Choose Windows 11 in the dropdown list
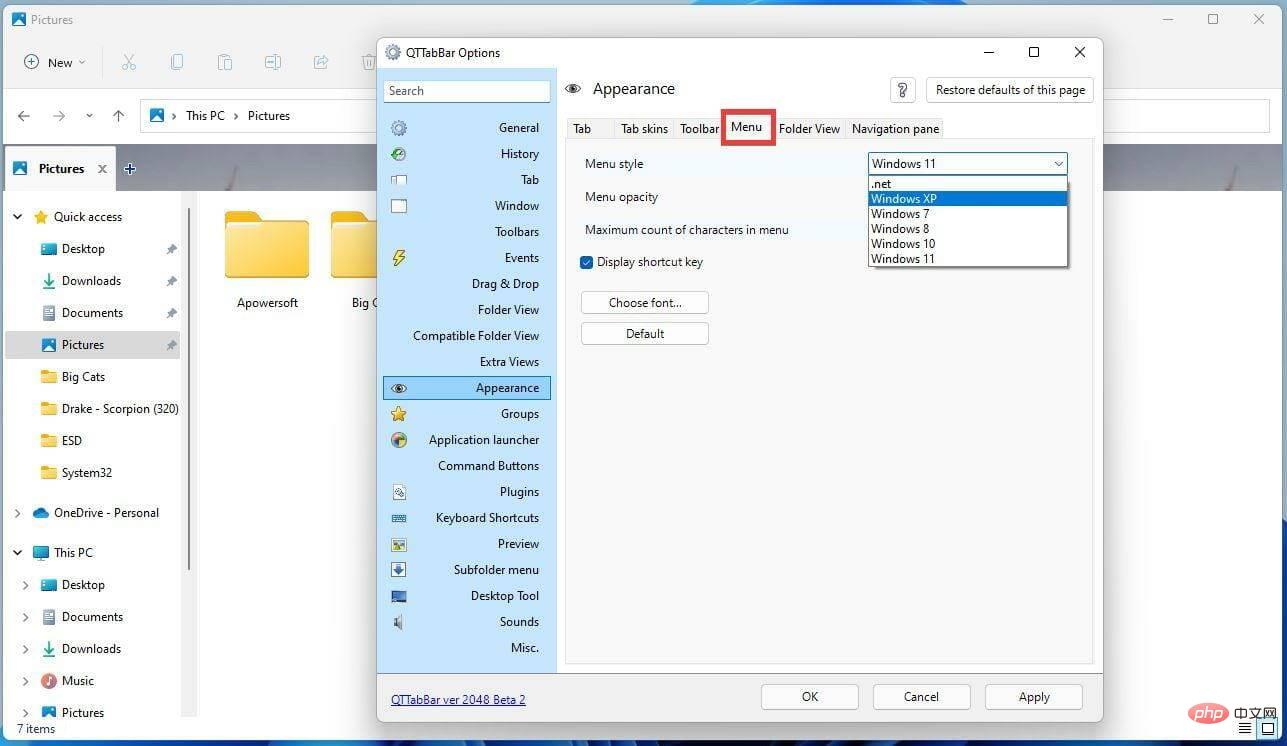 click(x=967, y=259)
